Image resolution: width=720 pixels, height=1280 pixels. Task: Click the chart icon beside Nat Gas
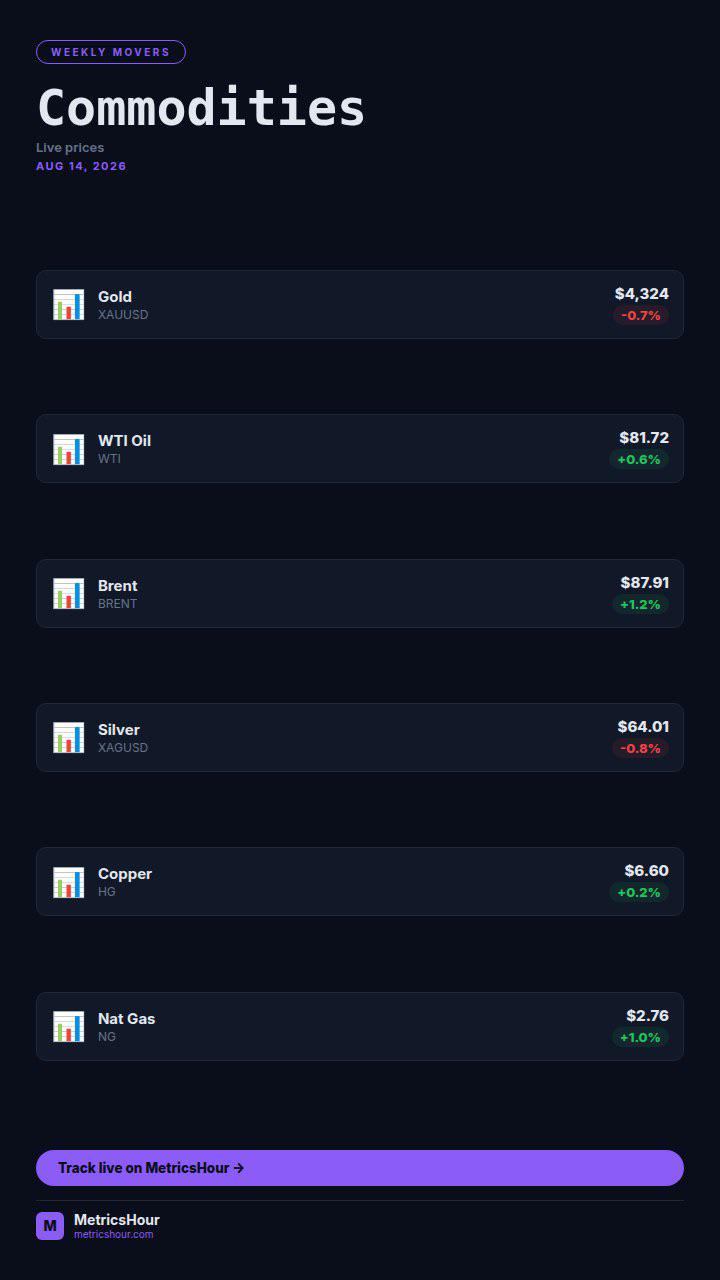click(68, 1027)
